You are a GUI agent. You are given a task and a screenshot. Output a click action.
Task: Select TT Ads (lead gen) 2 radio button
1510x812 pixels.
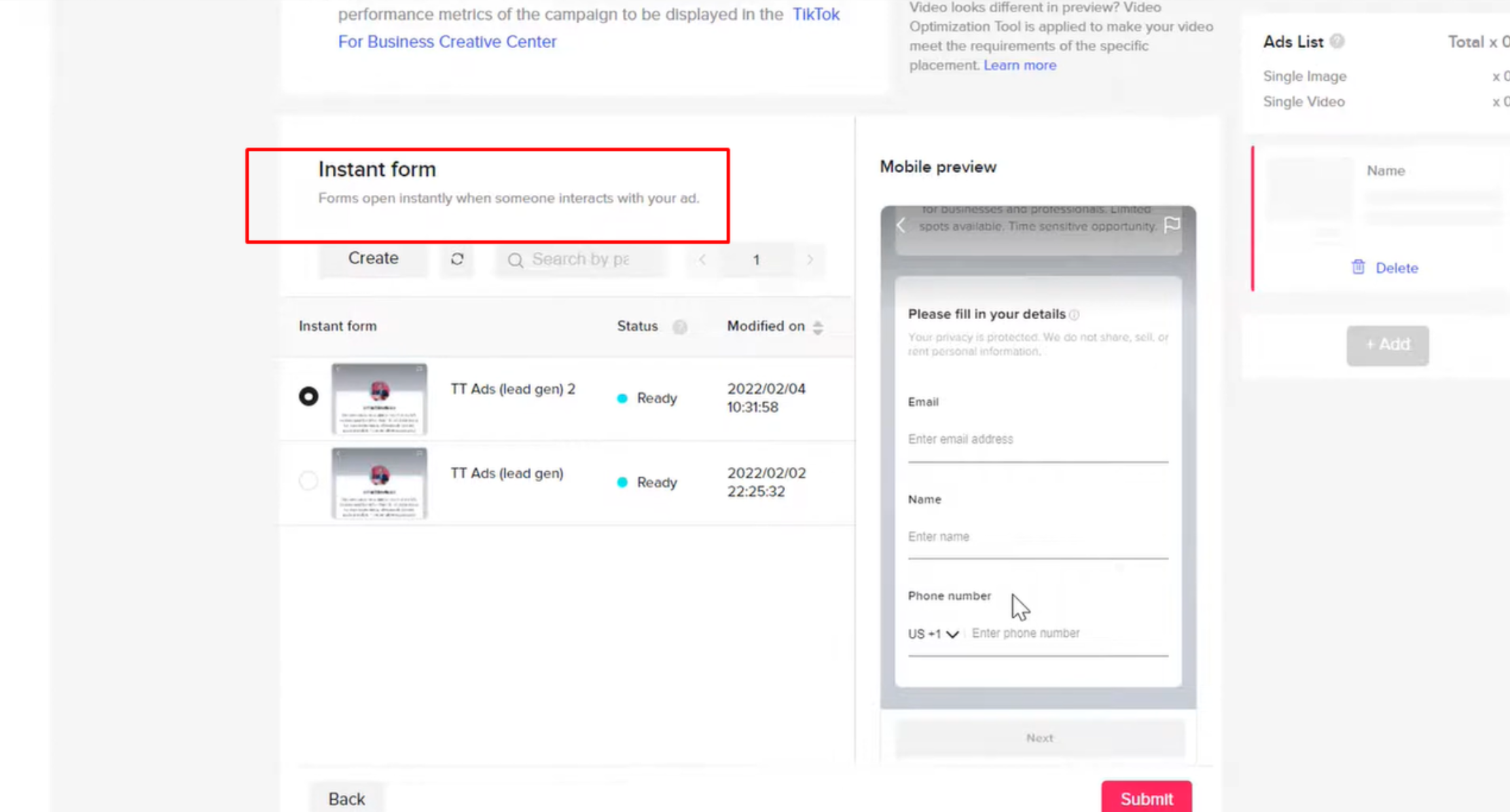[x=308, y=396]
